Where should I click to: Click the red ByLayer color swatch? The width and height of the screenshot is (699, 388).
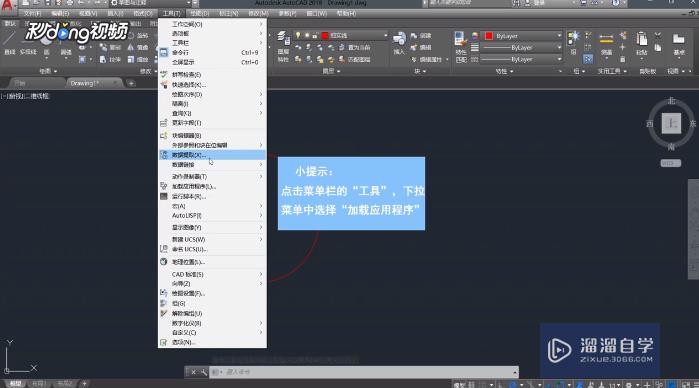pos(489,36)
